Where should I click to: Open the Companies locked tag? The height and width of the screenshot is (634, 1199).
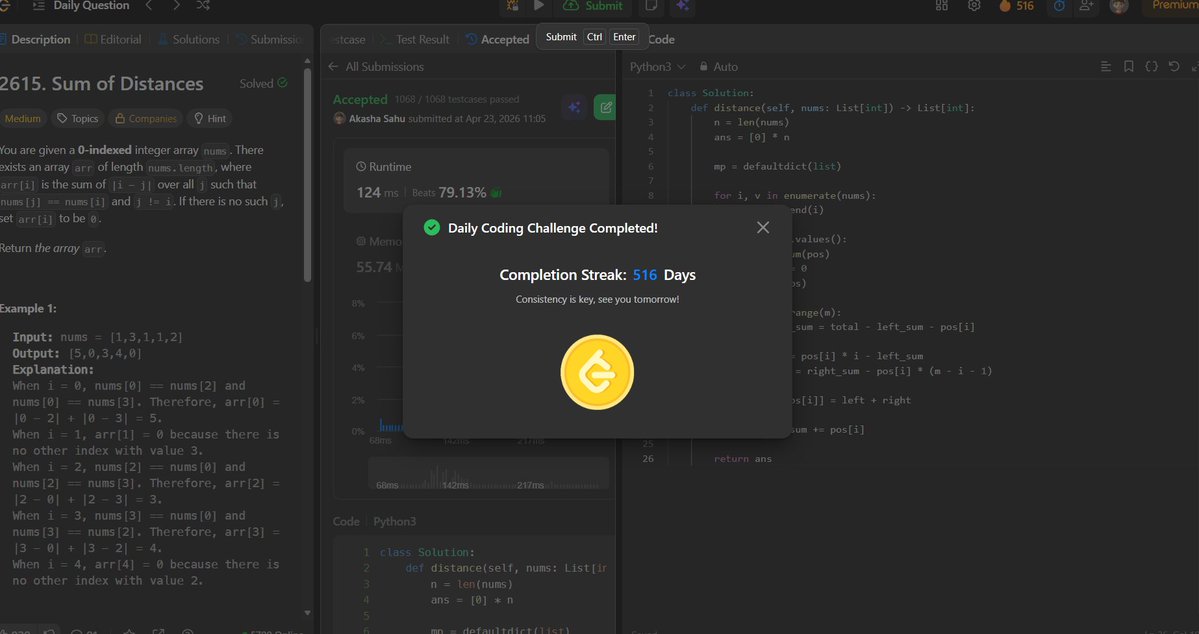(146, 119)
